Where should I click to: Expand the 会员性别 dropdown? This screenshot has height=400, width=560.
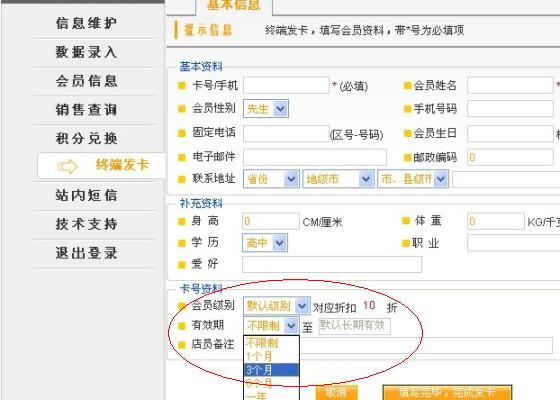pos(266,109)
